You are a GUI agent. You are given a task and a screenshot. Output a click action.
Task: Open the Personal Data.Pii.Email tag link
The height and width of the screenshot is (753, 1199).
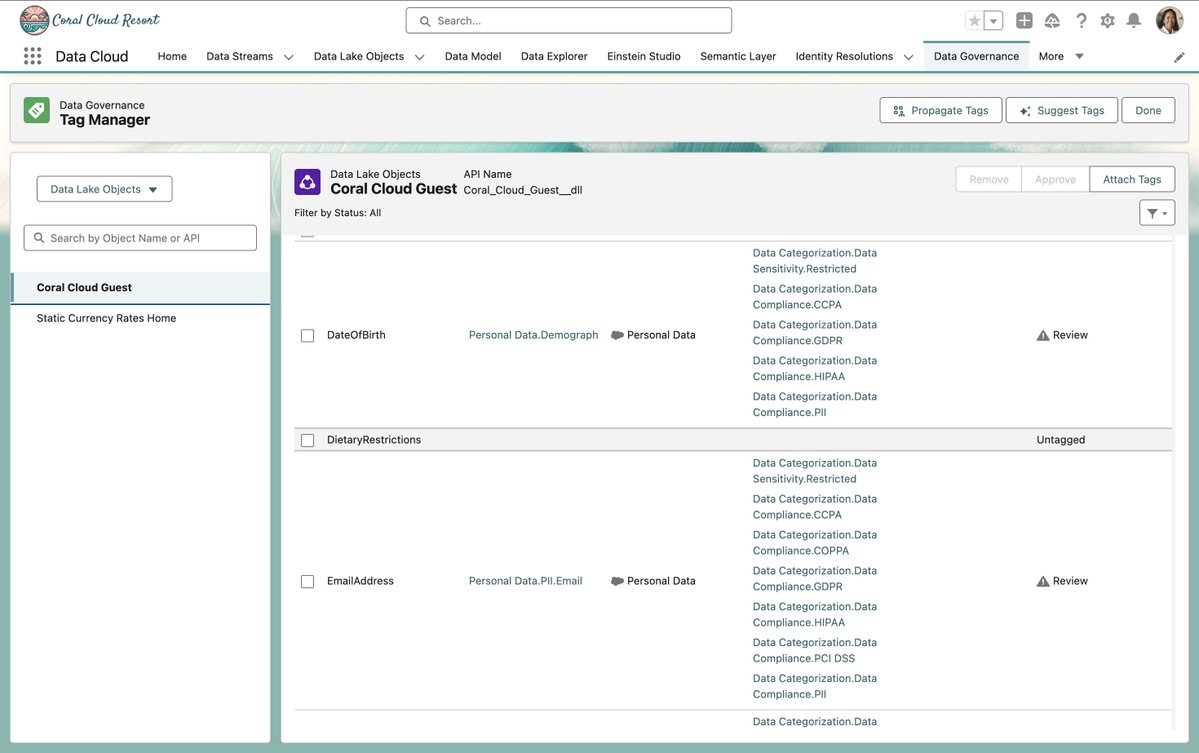525,578
